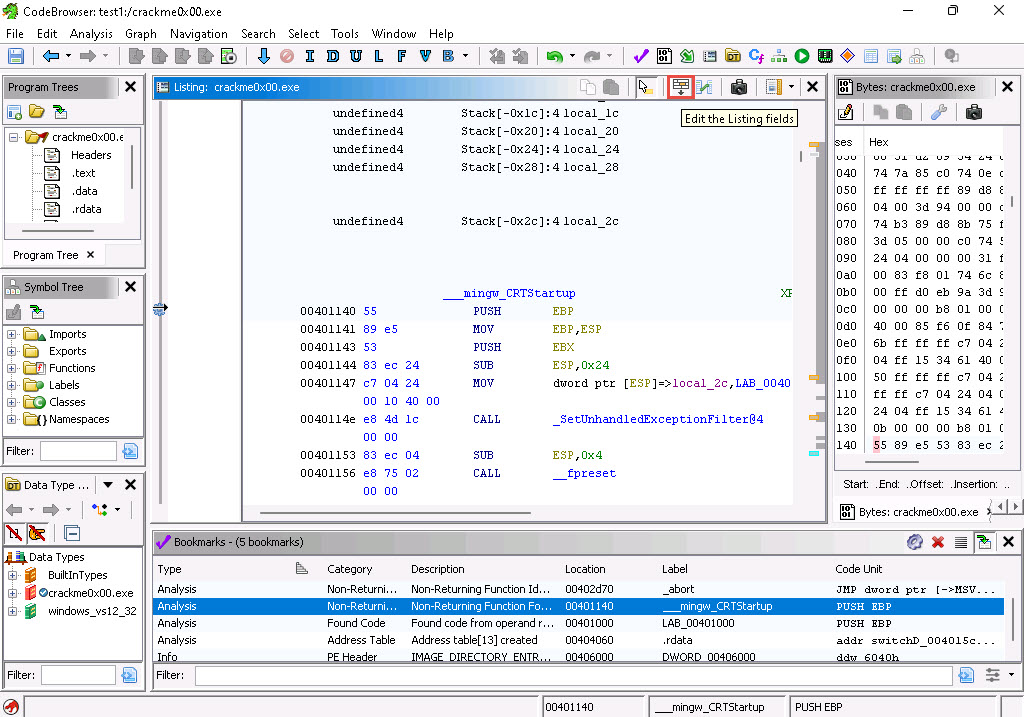
Task: Expand the Imports folder in Symbol Tree
Action: click(12, 334)
